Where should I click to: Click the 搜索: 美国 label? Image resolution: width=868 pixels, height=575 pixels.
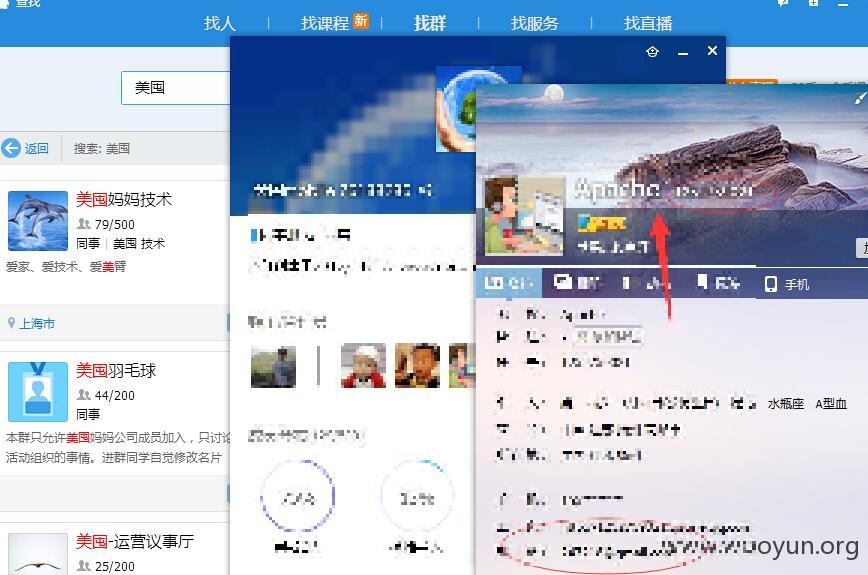[102, 148]
